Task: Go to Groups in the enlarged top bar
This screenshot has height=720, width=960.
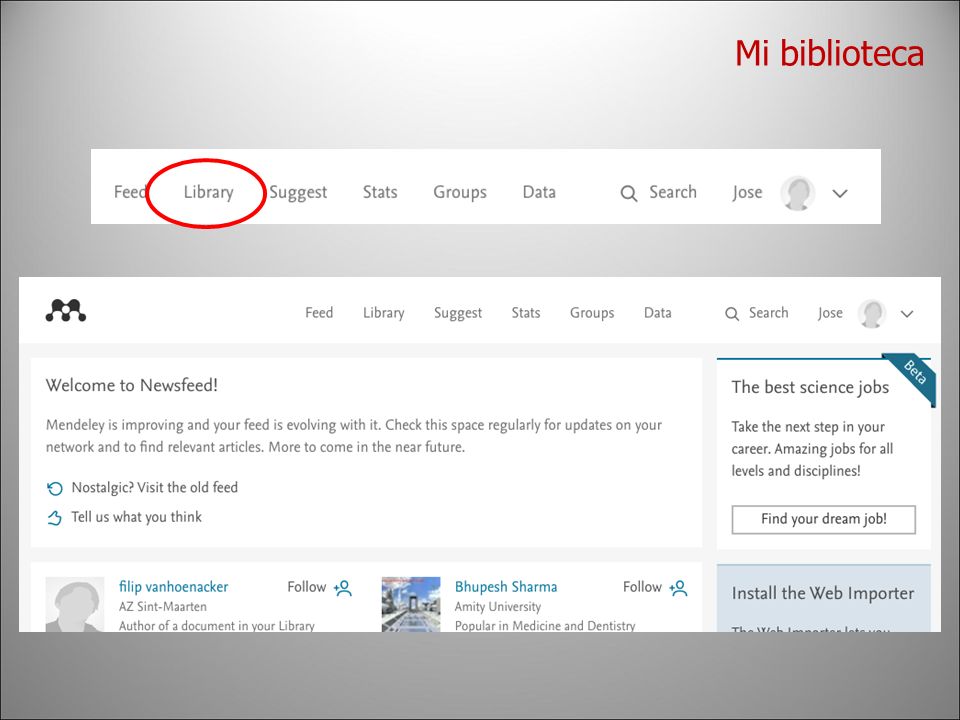Action: click(x=460, y=192)
